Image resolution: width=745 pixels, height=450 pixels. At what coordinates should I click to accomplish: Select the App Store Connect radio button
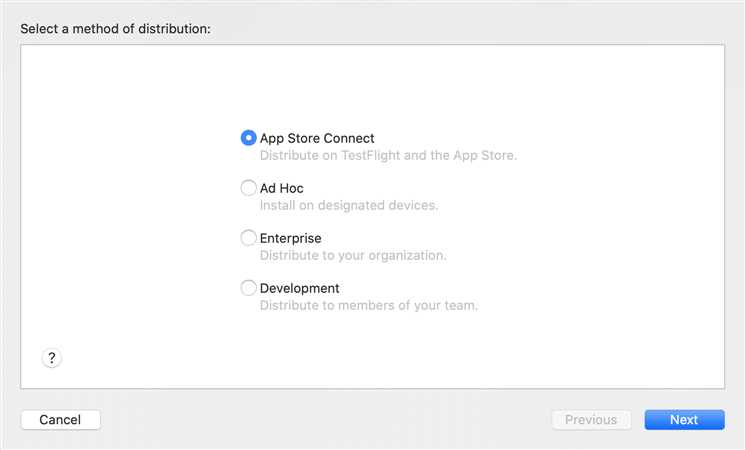click(x=248, y=138)
